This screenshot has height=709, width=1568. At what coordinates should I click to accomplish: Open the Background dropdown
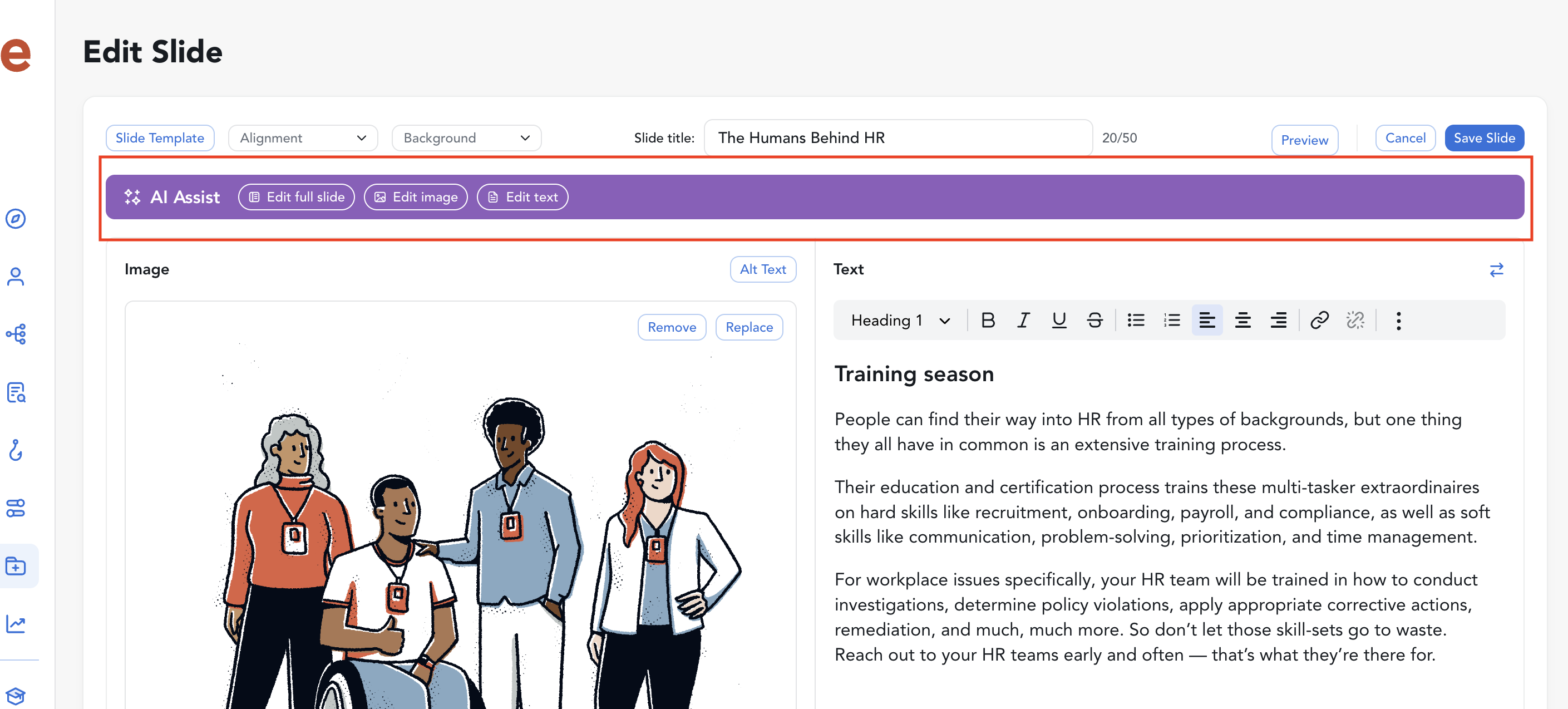[466, 138]
